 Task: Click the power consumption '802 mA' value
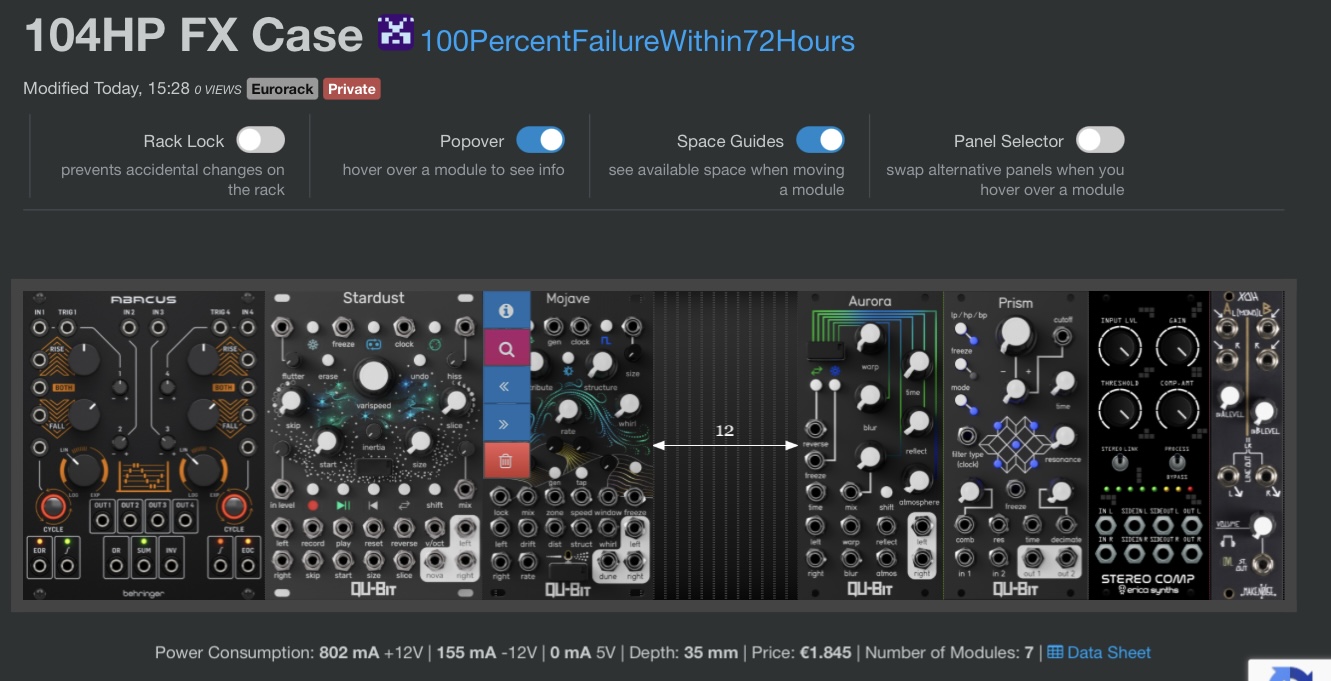point(349,653)
